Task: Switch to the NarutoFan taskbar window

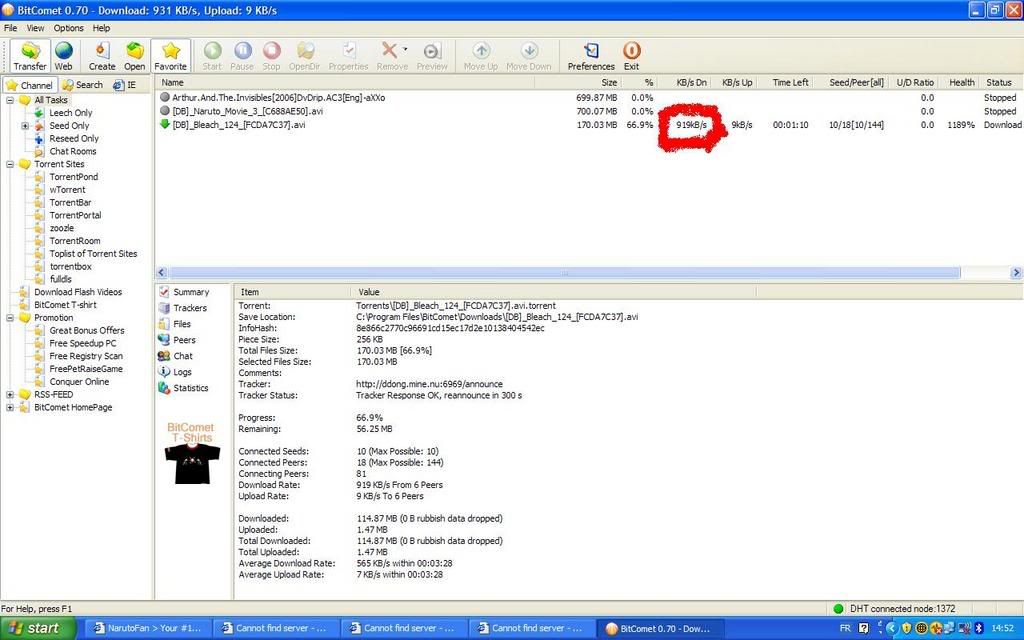Action: point(147,628)
